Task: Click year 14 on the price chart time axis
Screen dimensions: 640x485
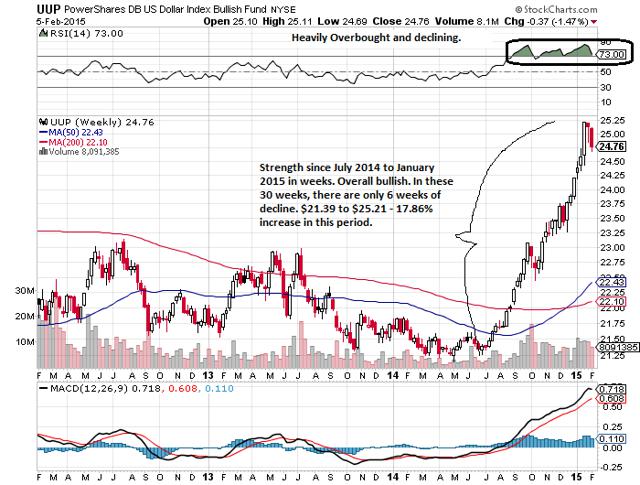Action: point(392,375)
